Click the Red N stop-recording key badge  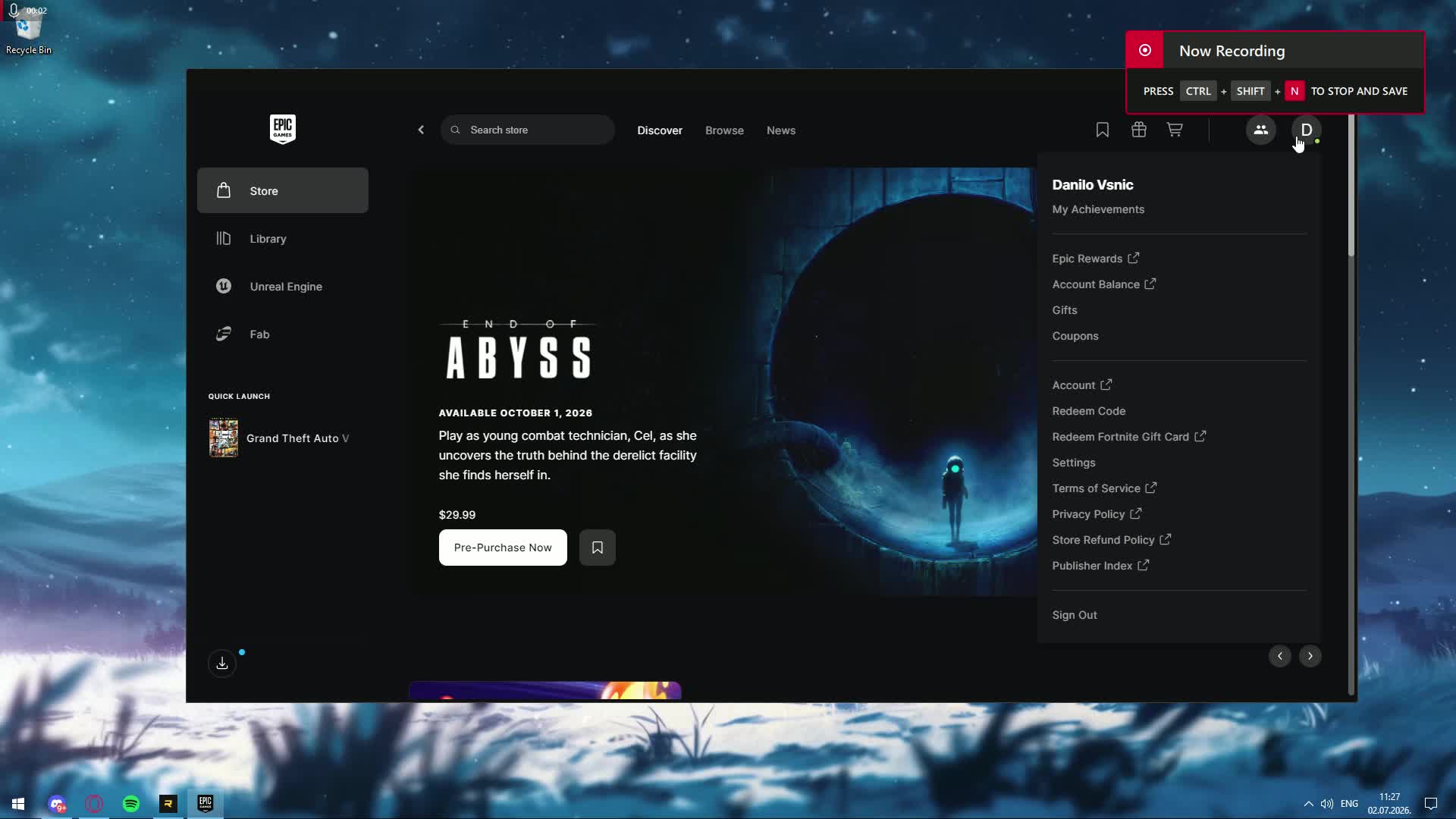pos(1294,91)
